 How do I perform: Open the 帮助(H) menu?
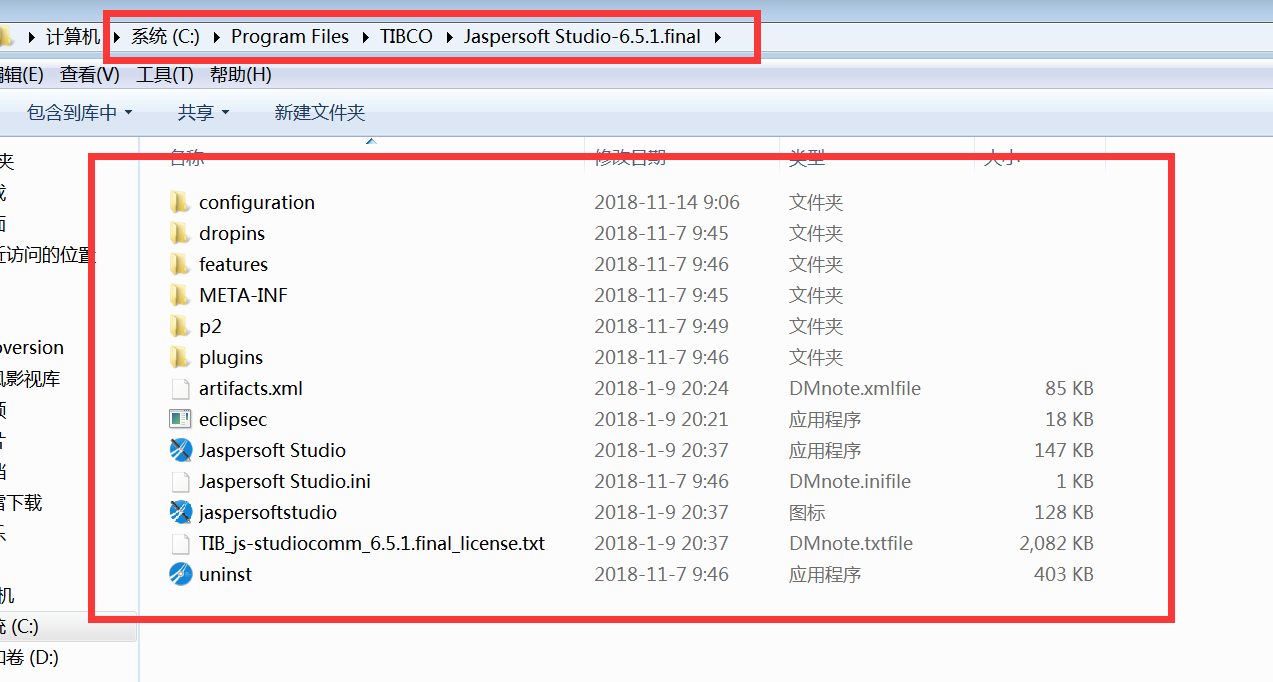pos(241,75)
